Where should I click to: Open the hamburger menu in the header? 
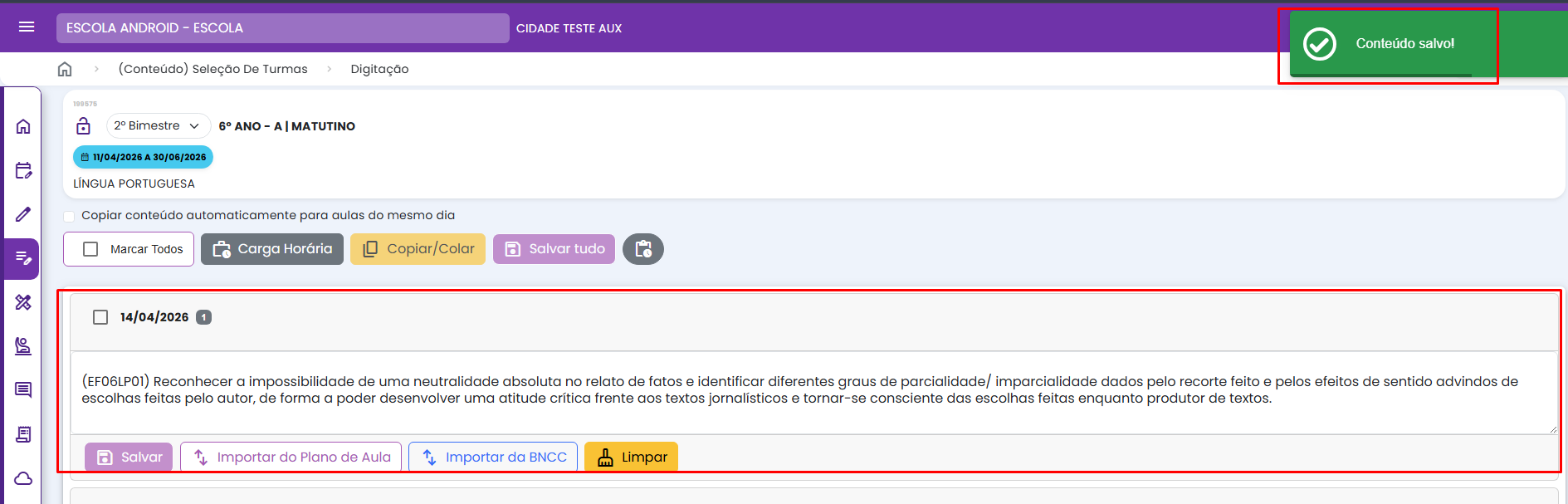tap(27, 27)
